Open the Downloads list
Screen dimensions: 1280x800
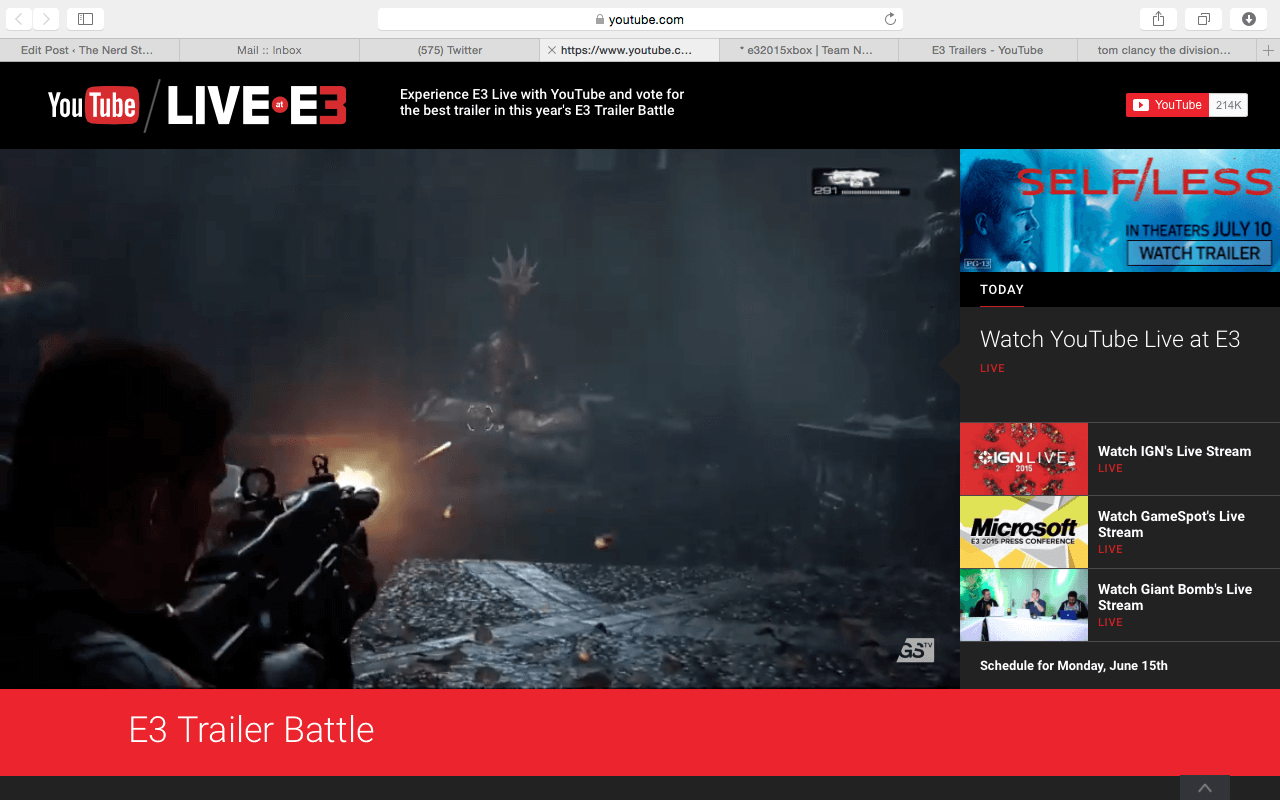coord(1248,18)
